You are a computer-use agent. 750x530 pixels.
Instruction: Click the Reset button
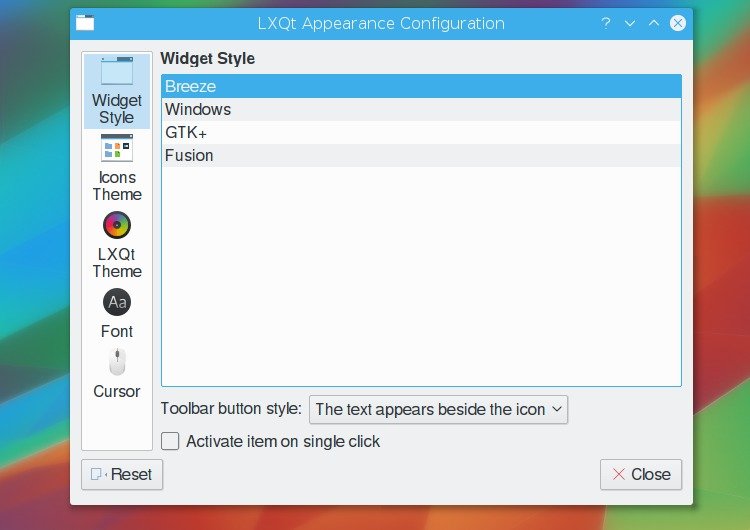click(122, 475)
